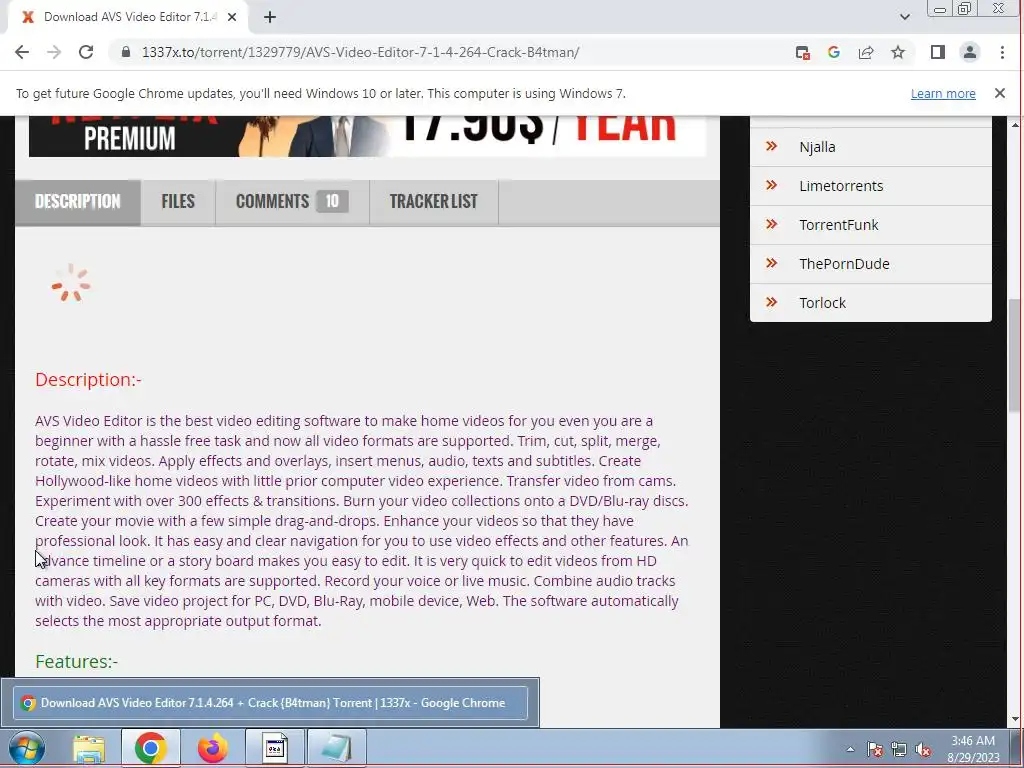Open the network tray icon
The width and height of the screenshot is (1024, 768).
tap(899, 749)
